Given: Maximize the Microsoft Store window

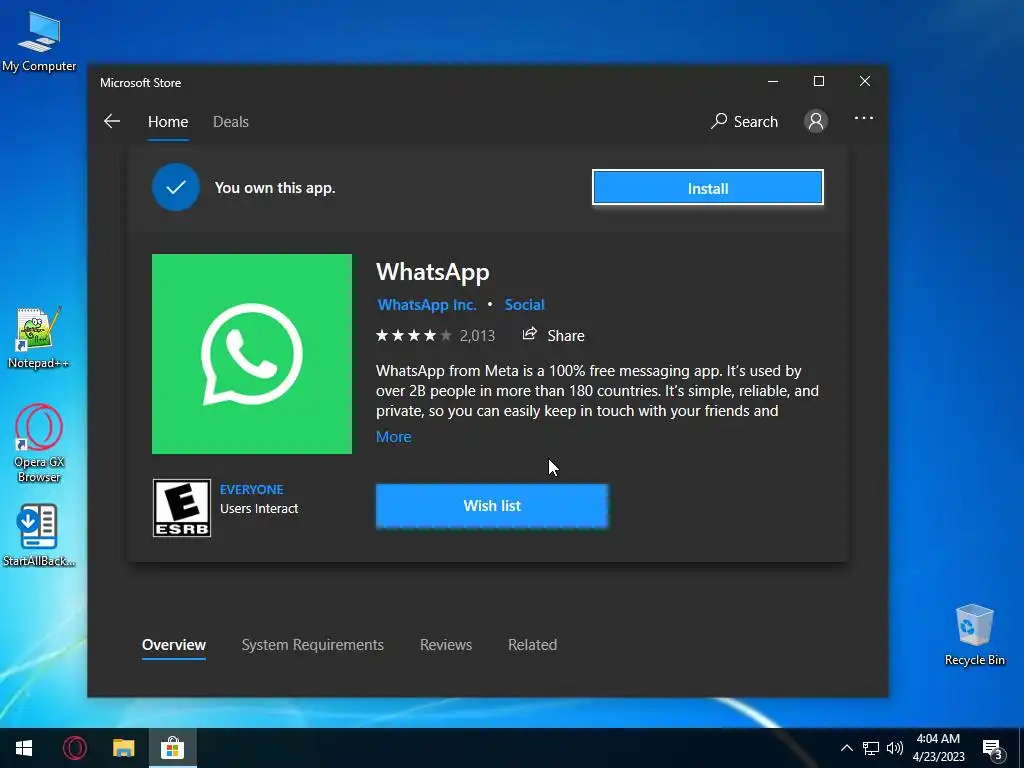Looking at the screenshot, I should coord(819,81).
